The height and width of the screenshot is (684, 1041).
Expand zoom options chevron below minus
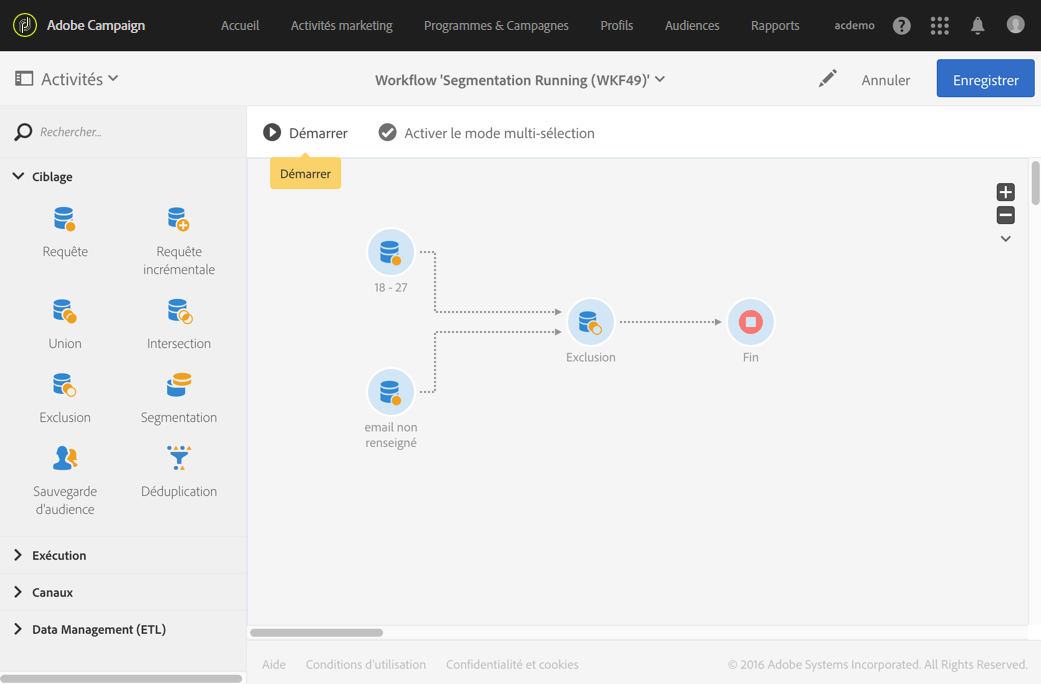click(1005, 238)
